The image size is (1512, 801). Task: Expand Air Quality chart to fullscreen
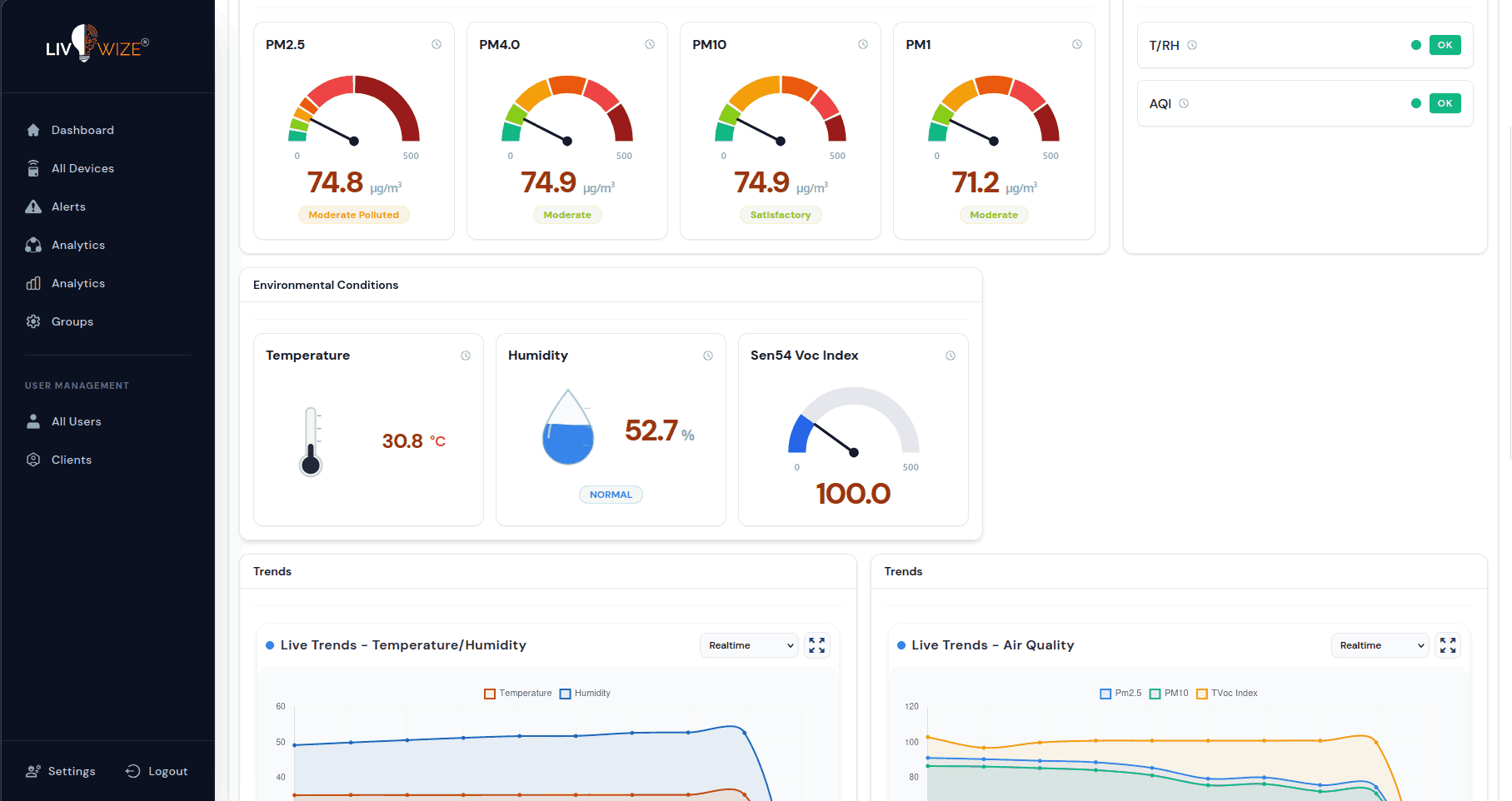click(1449, 645)
